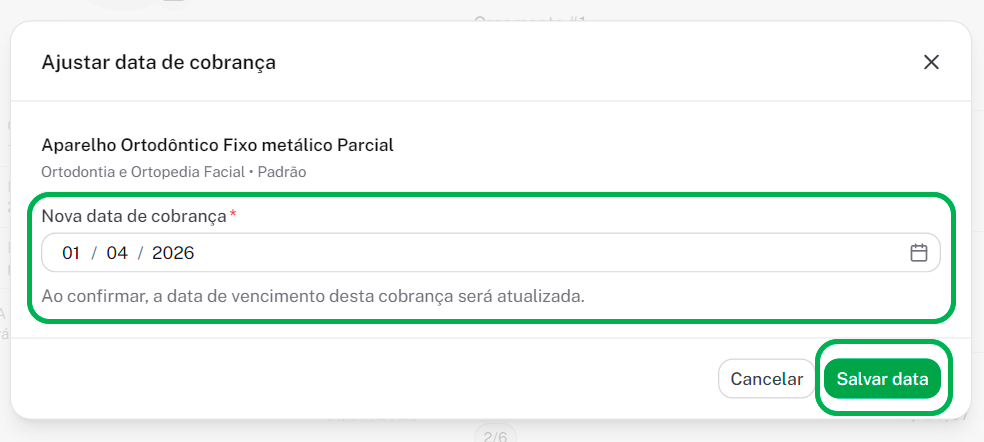Click the Nova data de cobrança label
Image resolution: width=984 pixels, height=442 pixels.
point(134,216)
